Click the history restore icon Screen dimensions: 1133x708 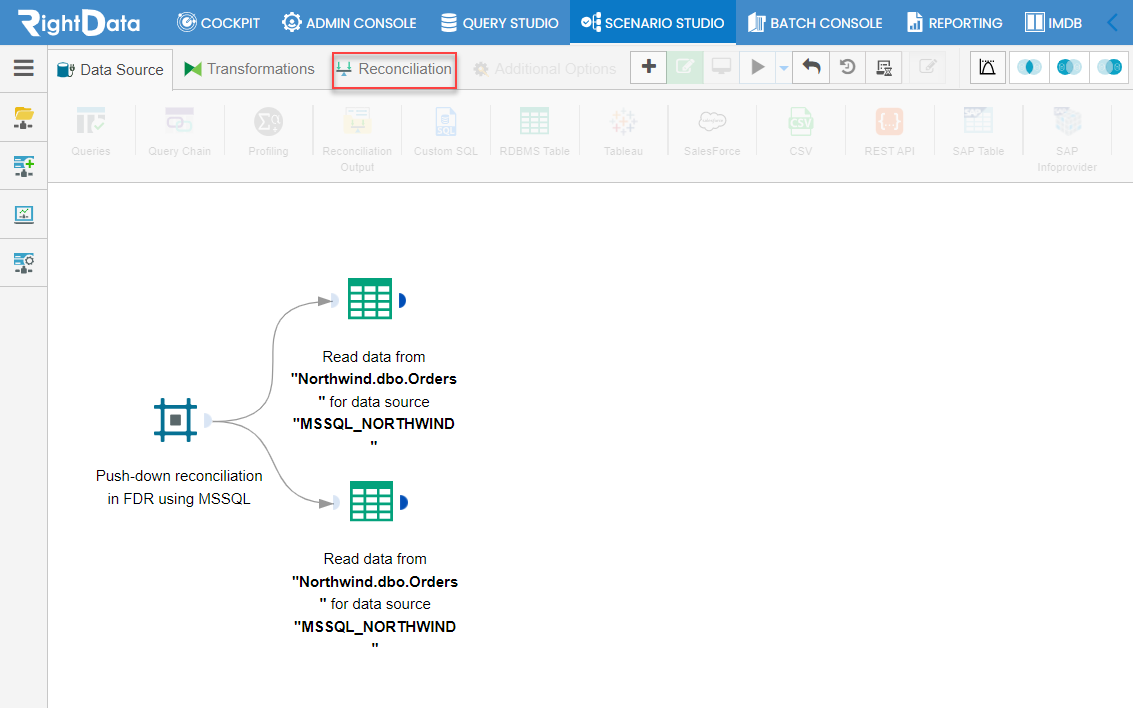[x=848, y=67]
